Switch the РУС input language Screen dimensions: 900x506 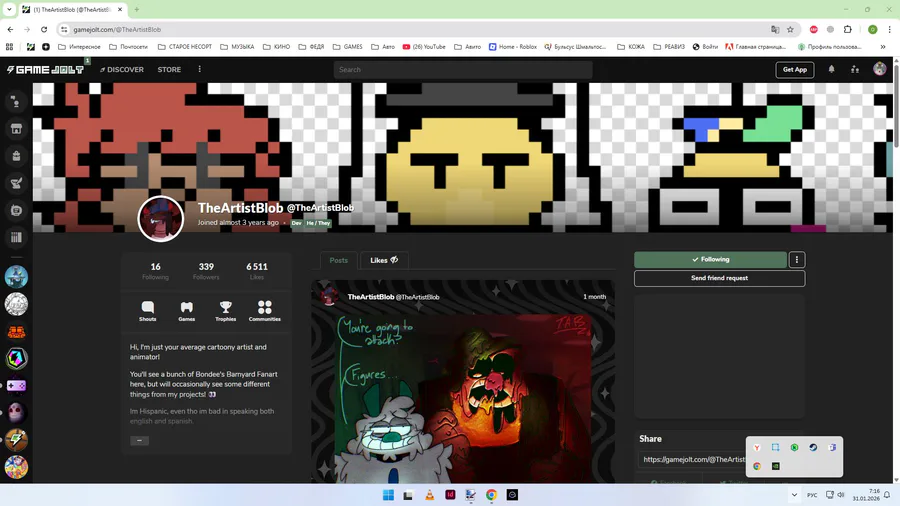[812, 495]
